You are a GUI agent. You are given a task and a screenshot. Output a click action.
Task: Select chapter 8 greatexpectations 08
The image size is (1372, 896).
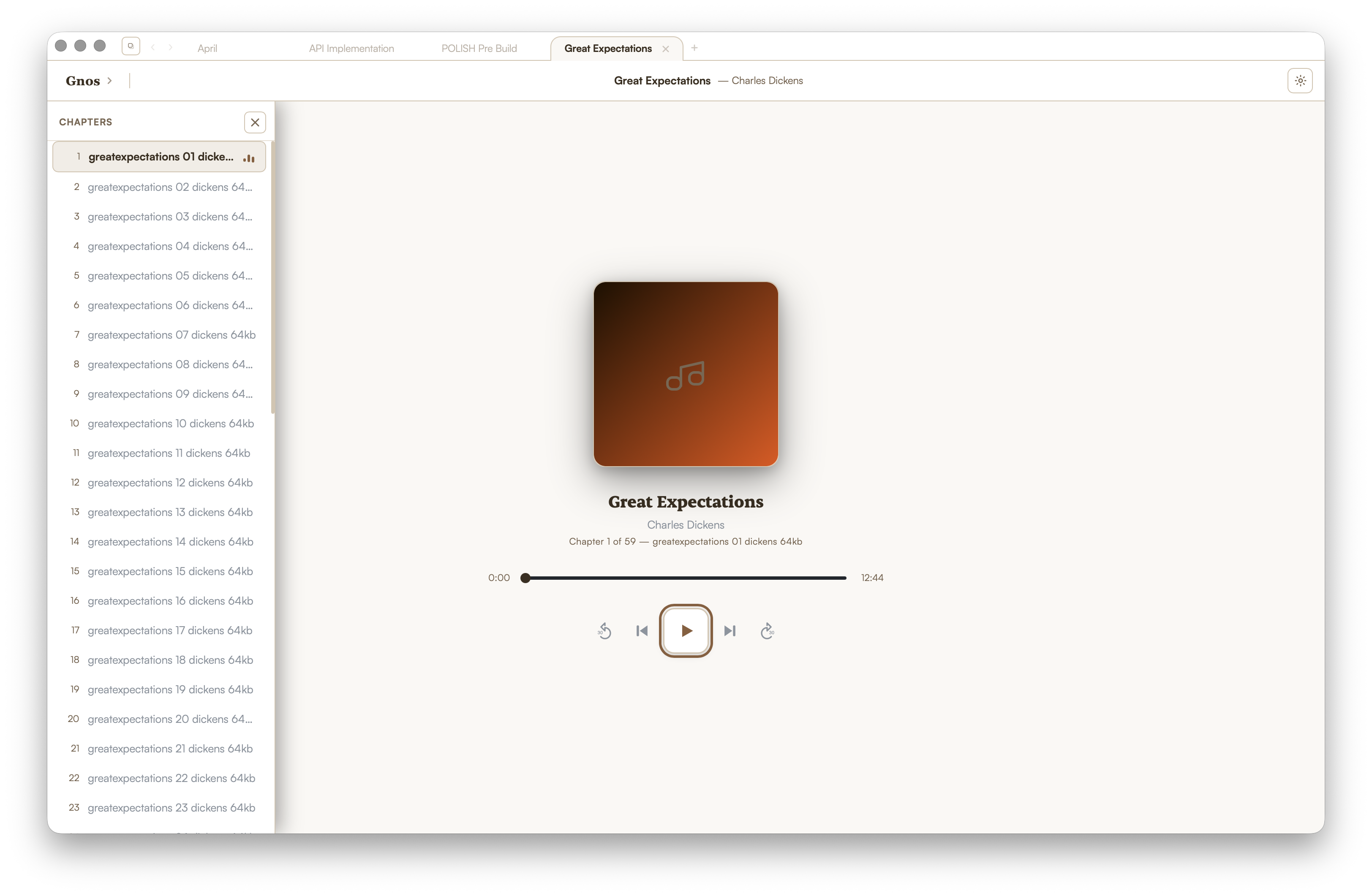(x=159, y=365)
